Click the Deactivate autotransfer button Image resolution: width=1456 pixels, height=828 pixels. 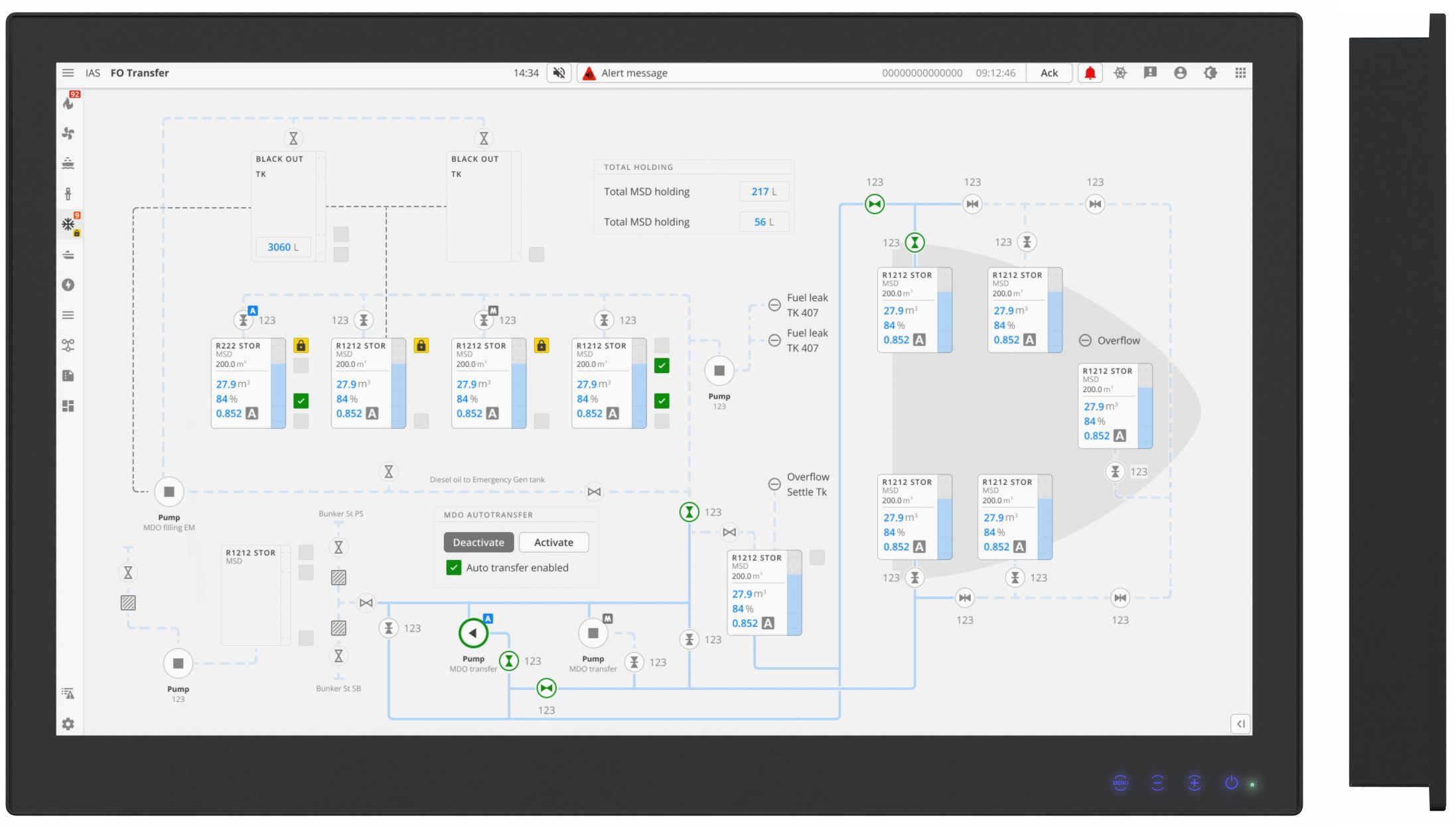[478, 542]
